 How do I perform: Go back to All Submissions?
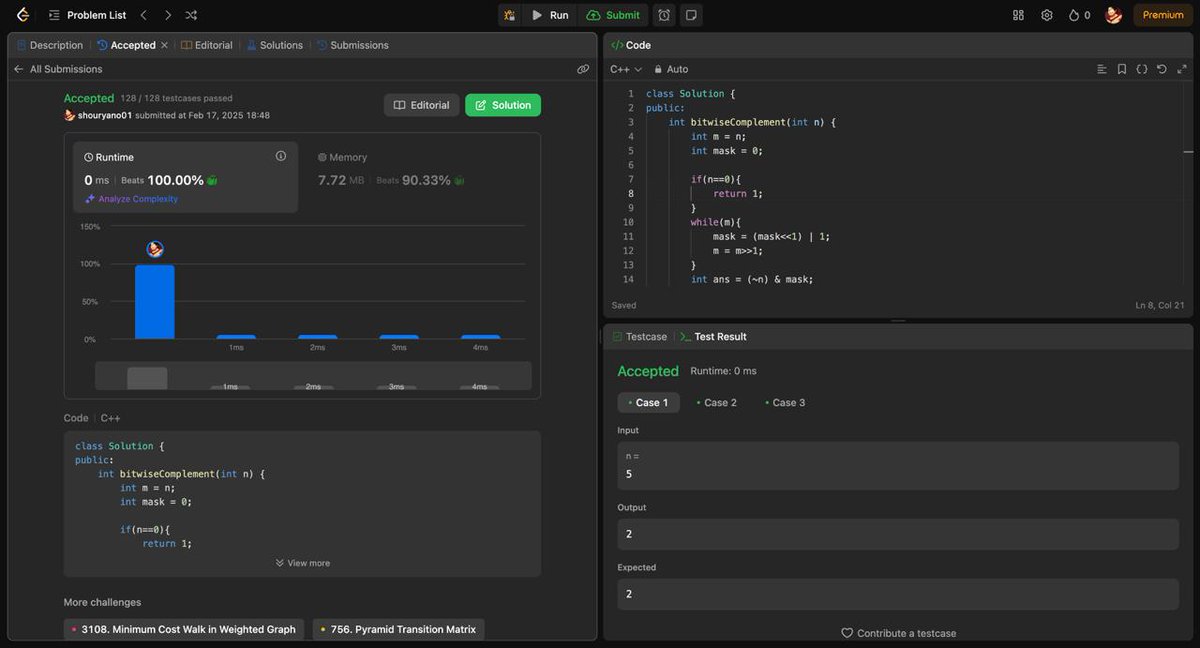58,69
